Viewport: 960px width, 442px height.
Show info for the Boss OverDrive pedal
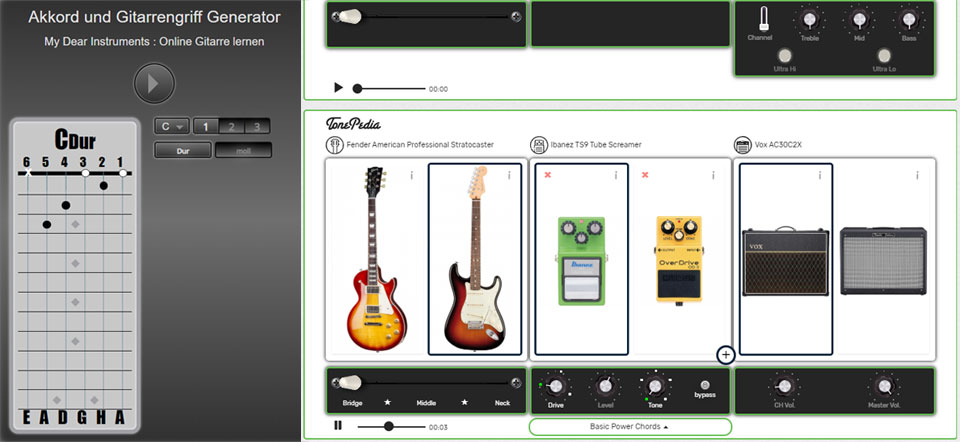click(x=713, y=175)
